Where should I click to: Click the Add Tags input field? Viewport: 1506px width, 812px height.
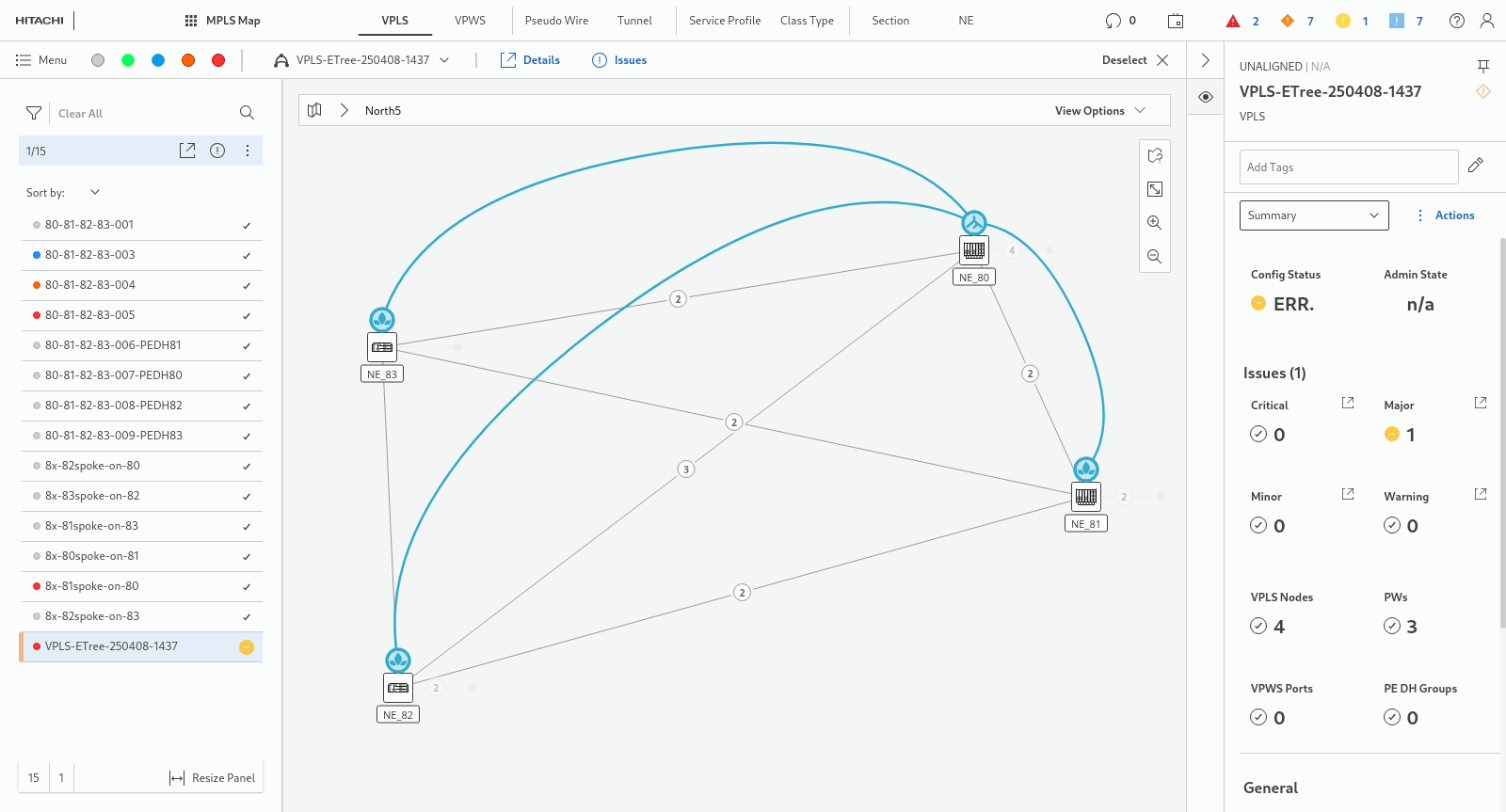coord(1348,167)
